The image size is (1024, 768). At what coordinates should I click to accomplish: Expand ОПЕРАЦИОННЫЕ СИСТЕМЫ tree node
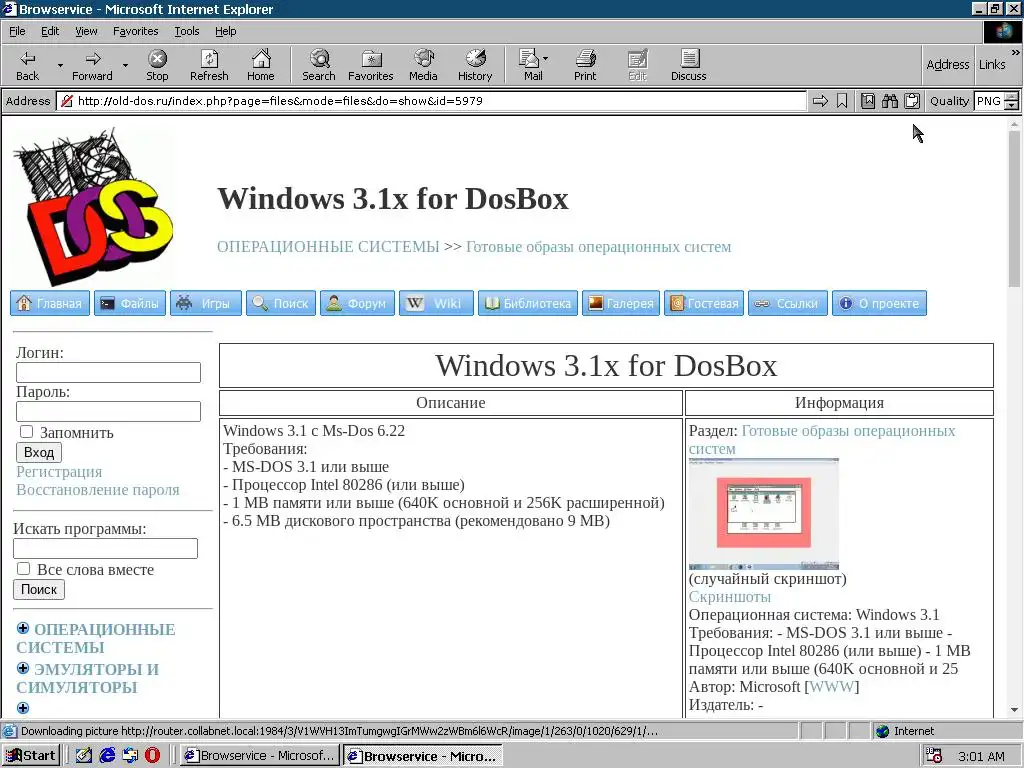coord(23,628)
